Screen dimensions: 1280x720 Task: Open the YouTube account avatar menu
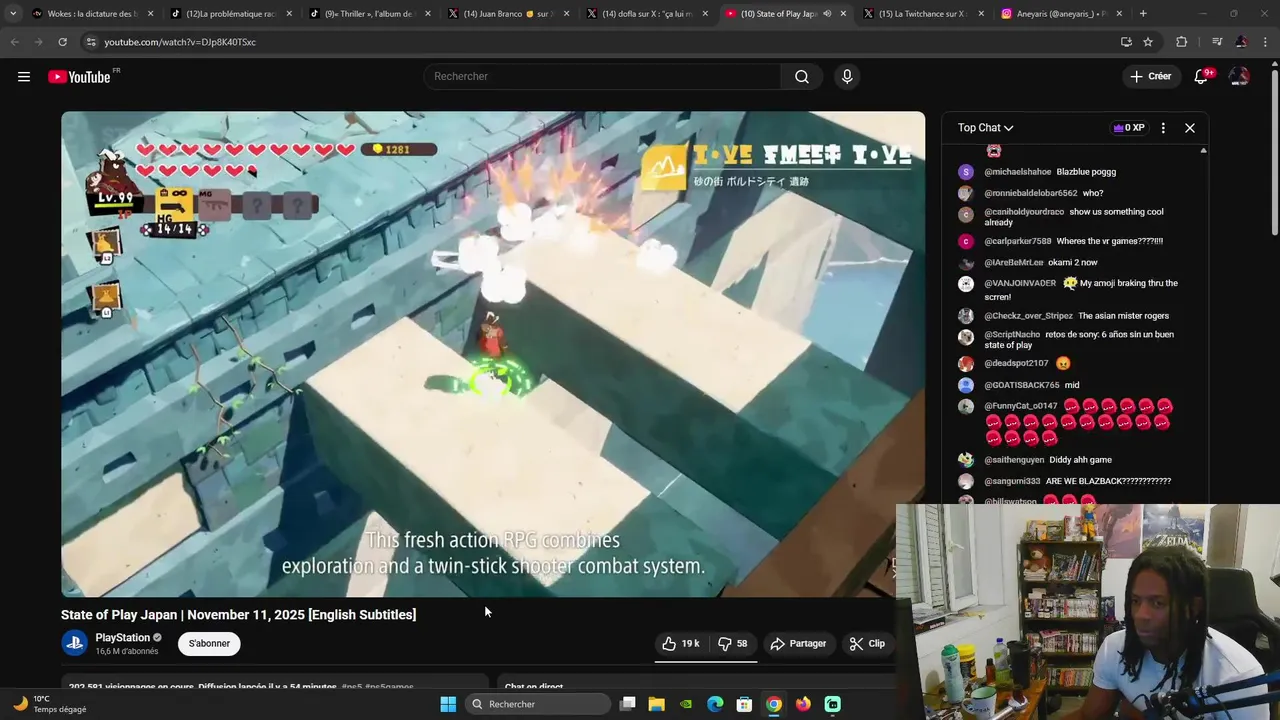pyautogui.click(x=1239, y=77)
